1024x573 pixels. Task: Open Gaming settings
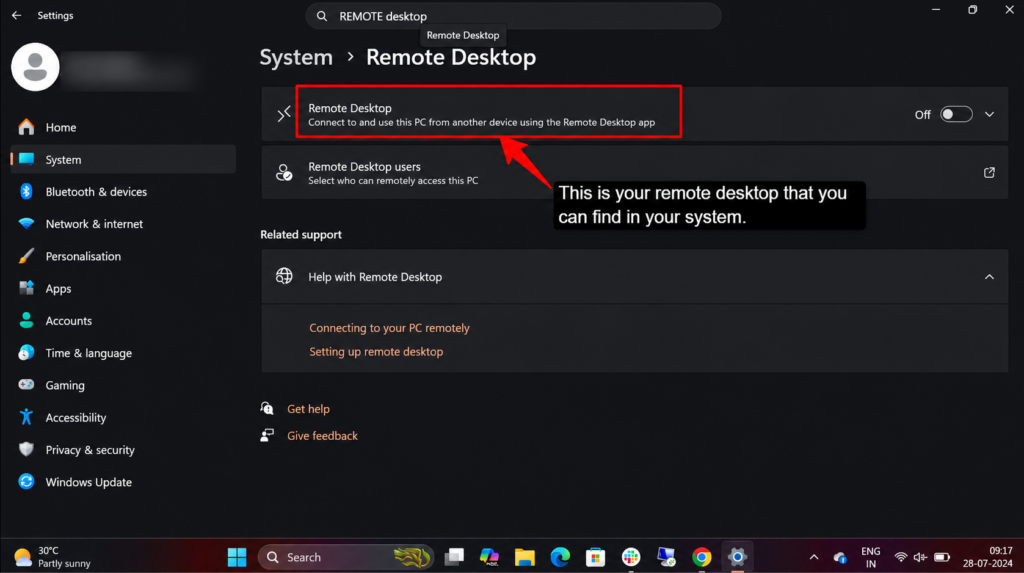click(123, 385)
